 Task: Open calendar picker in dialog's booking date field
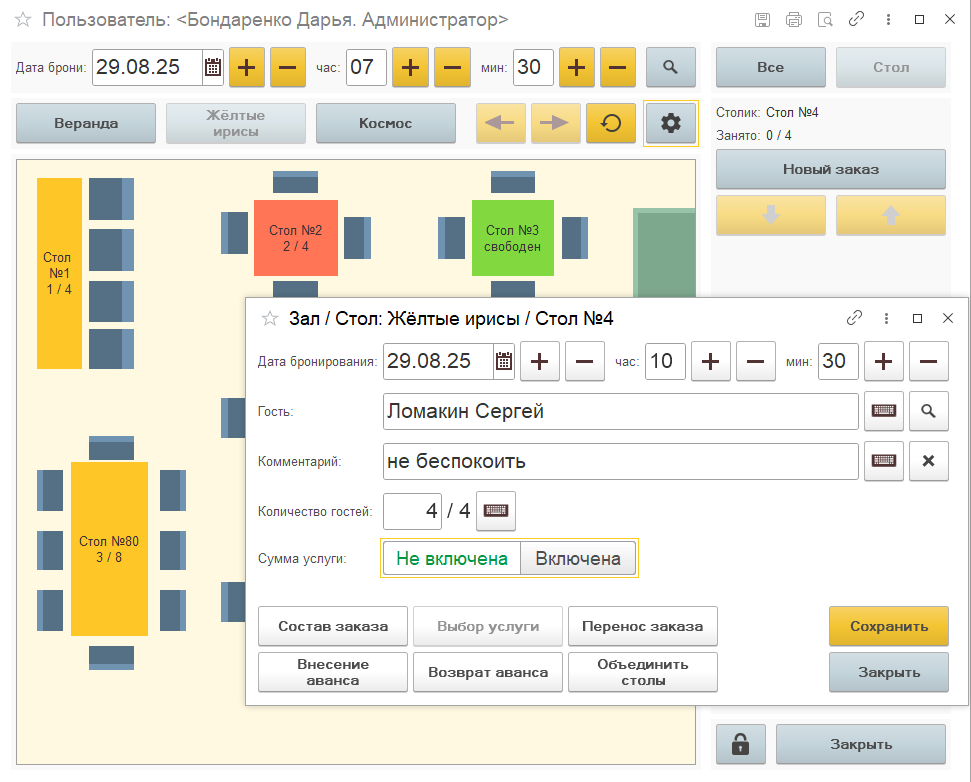504,362
